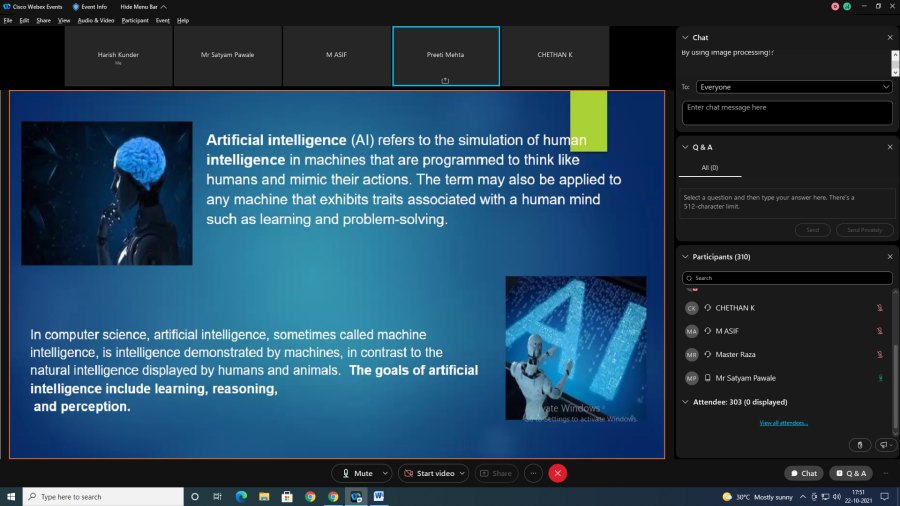900x506 pixels.
Task: Click Mr Satyam Pawale's green microphone icon
Action: (879, 378)
